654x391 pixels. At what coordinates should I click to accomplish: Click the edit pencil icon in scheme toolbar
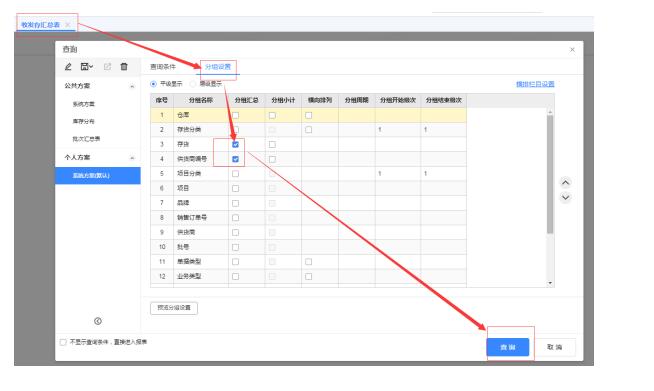[x=68, y=66]
